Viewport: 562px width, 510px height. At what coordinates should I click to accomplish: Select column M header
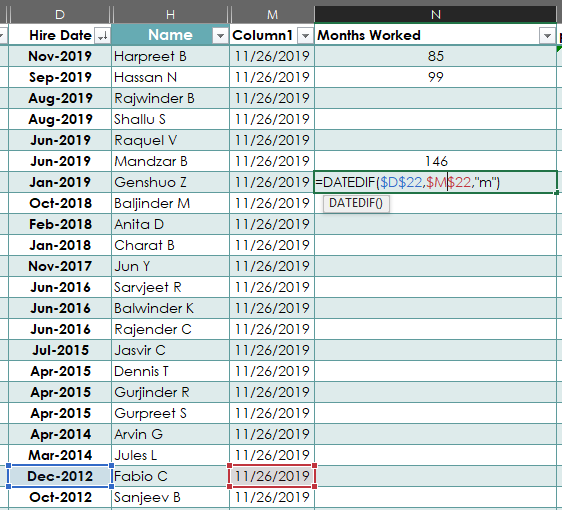coord(272,15)
